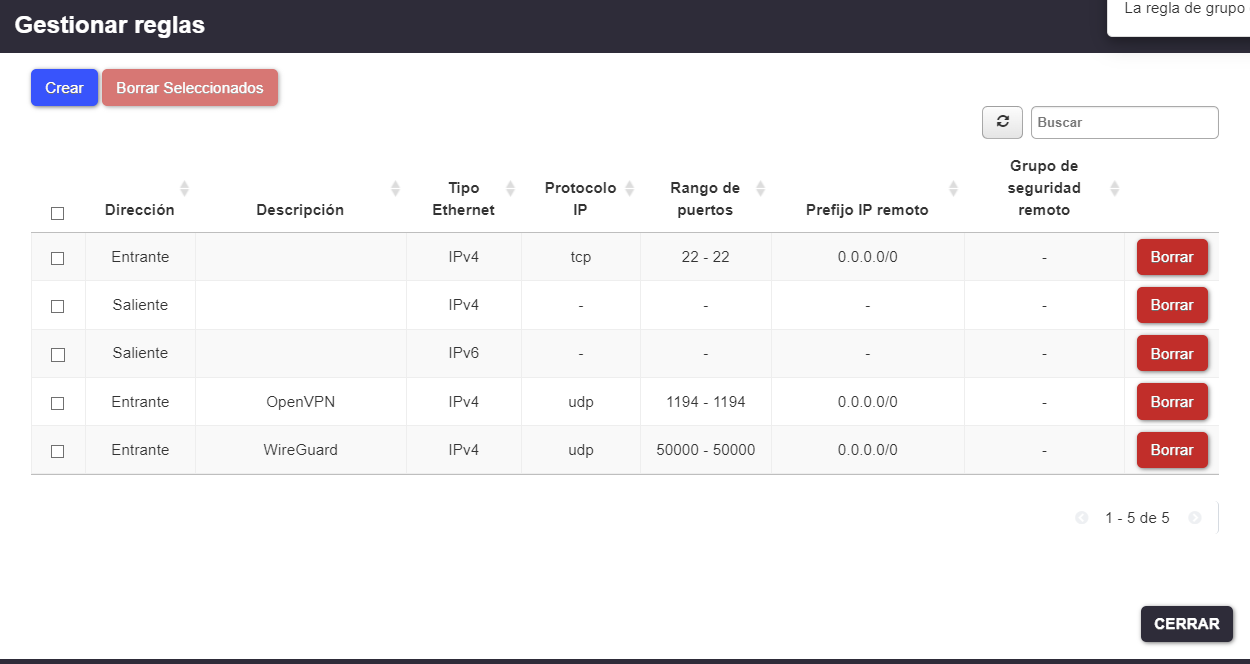This screenshot has height=664, width=1250.
Task: Sort by Prefijo IP remoto arrows
Action: point(953,188)
